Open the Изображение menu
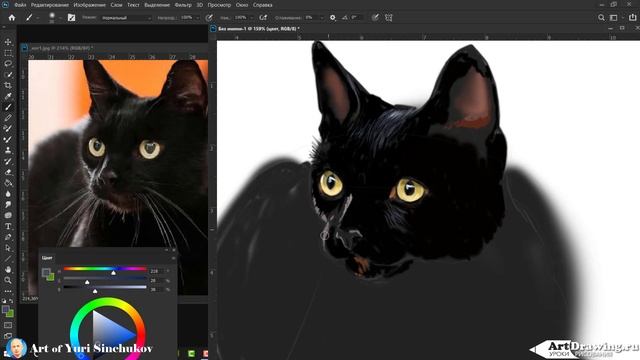 pyautogui.click(x=89, y=5)
